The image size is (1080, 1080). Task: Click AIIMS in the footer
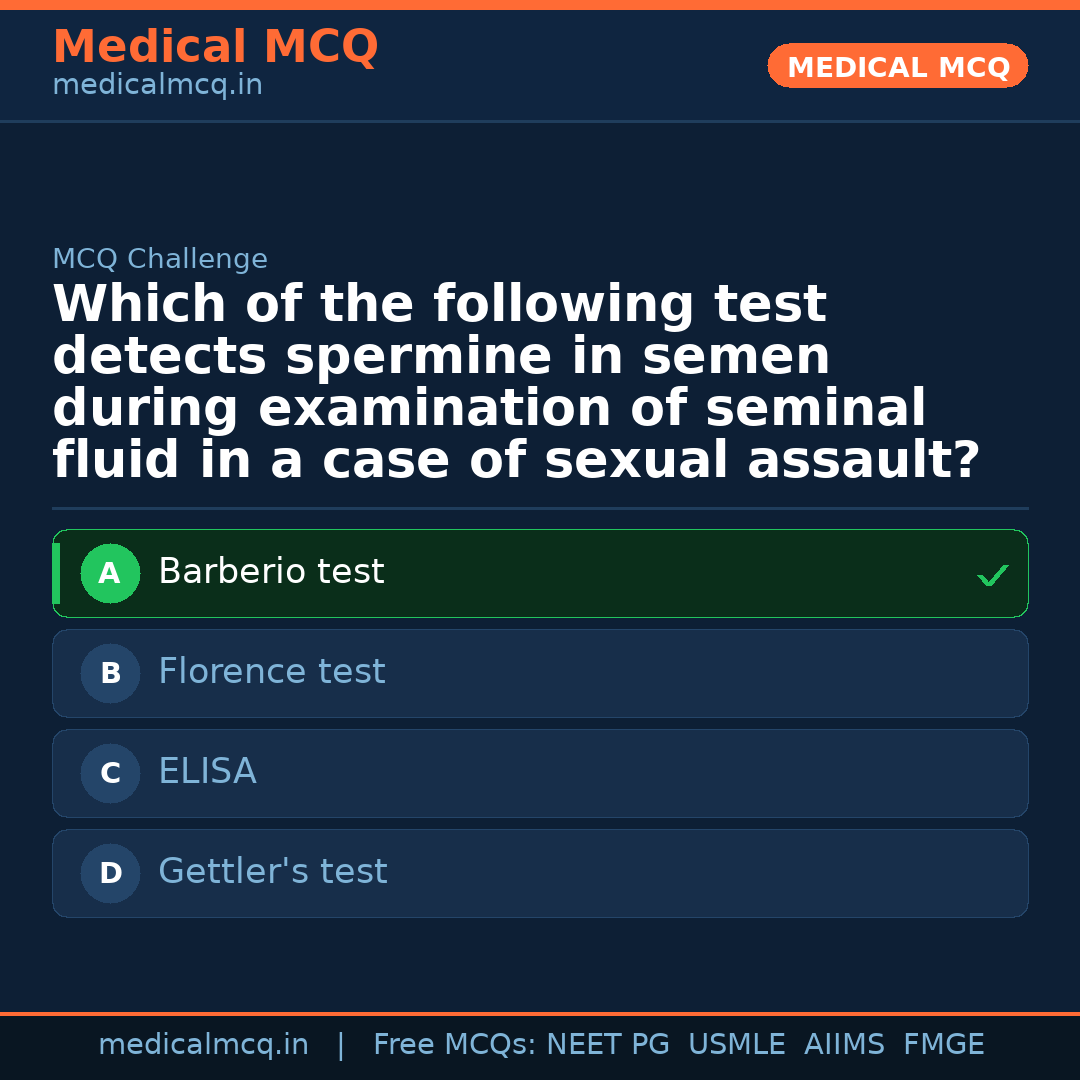[844, 1045]
